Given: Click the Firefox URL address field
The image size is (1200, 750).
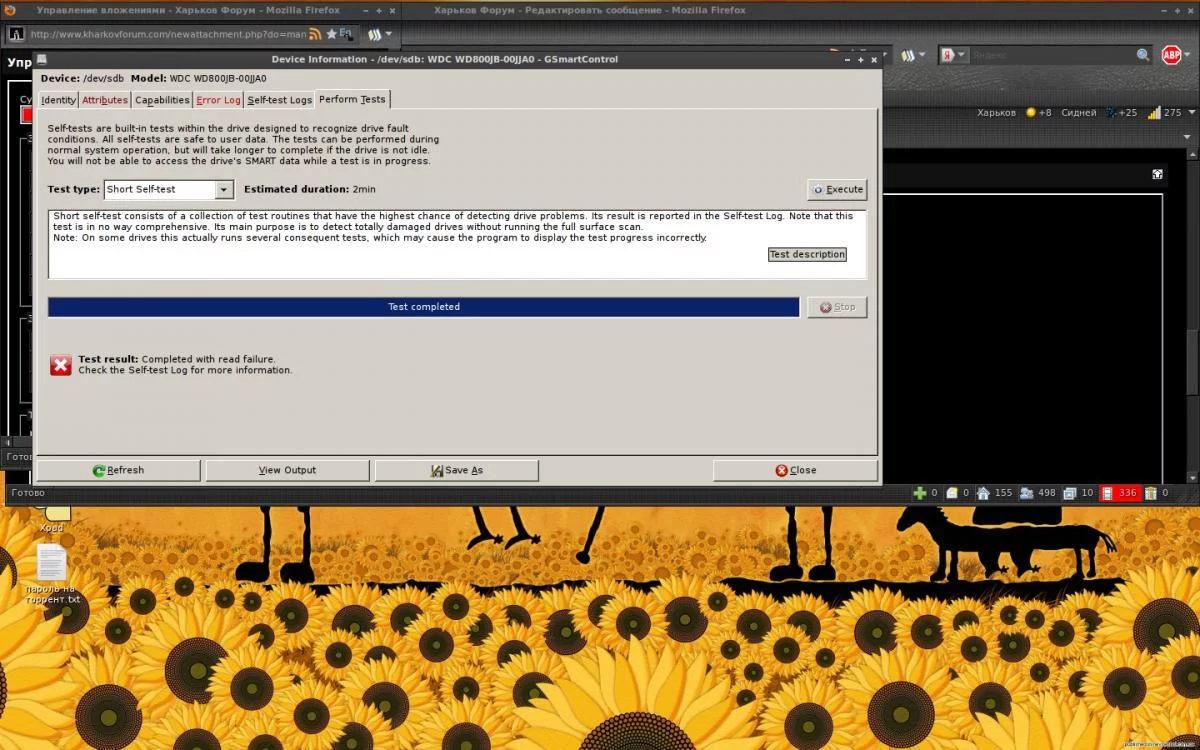Looking at the screenshot, I should (x=168, y=33).
